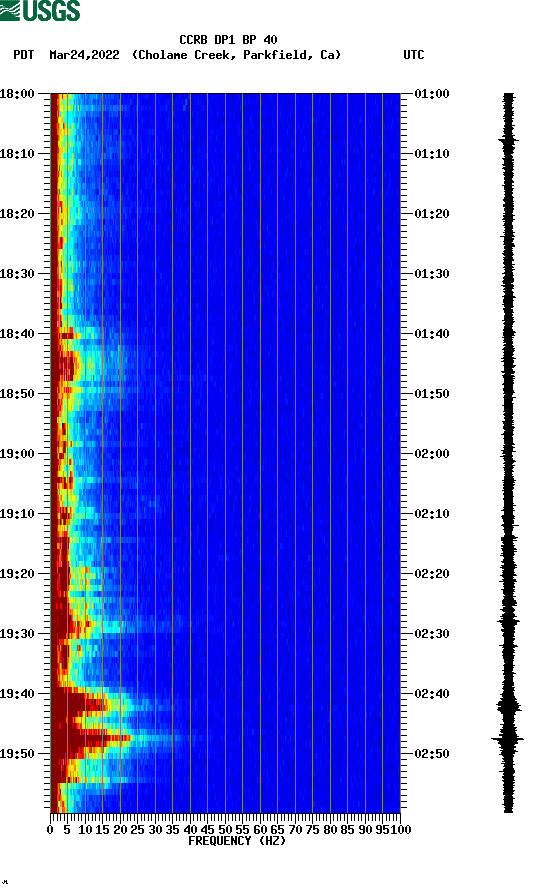The image size is (552, 893).
Task: Click the seismogram burst near 02:28 UTC
Action: coord(509,621)
